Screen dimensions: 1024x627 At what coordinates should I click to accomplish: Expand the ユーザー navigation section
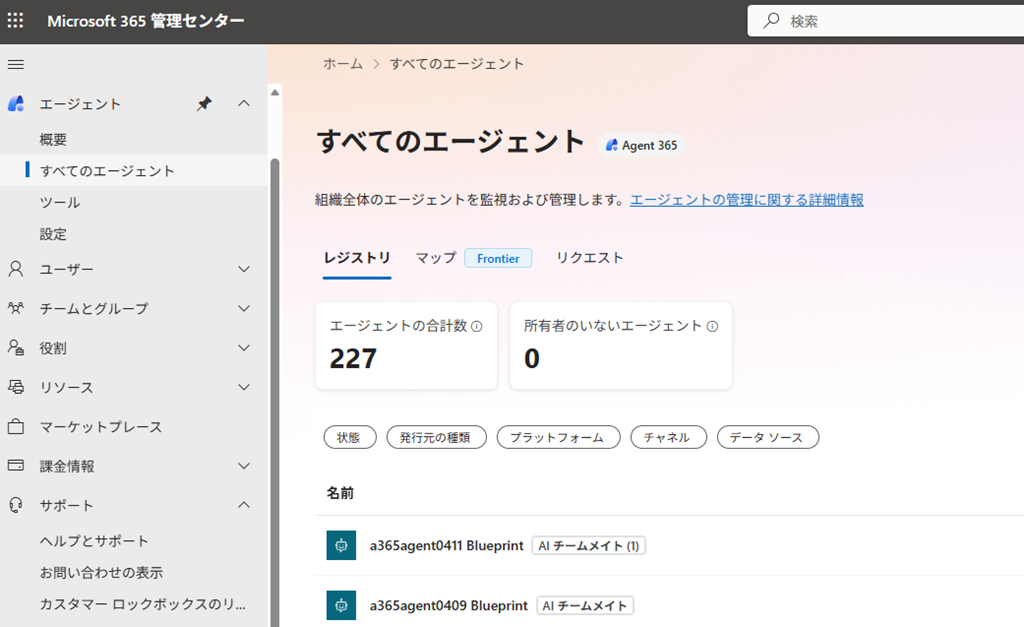244,269
